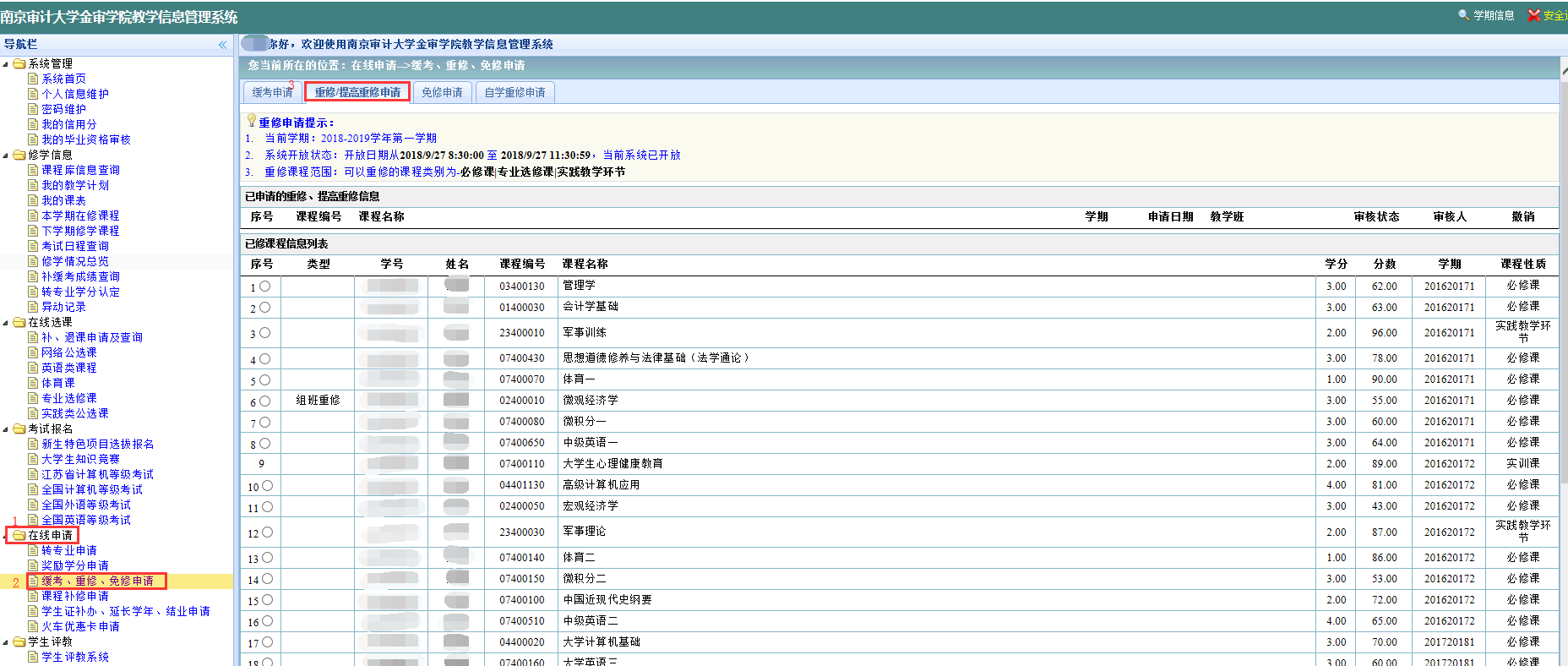Open the 我的课表 link

63,200
